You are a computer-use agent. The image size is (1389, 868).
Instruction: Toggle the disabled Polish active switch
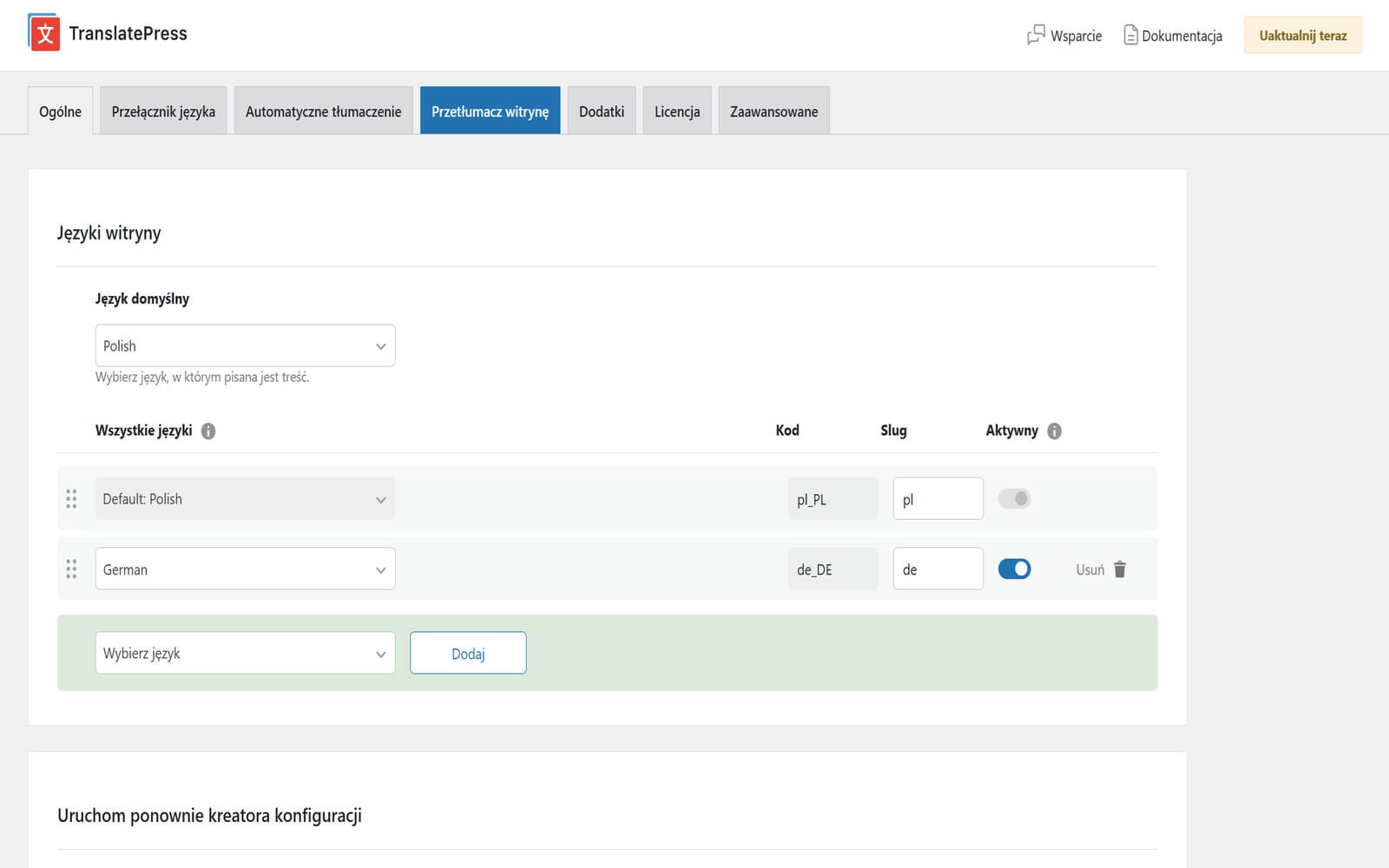(x=1014, y=498)
